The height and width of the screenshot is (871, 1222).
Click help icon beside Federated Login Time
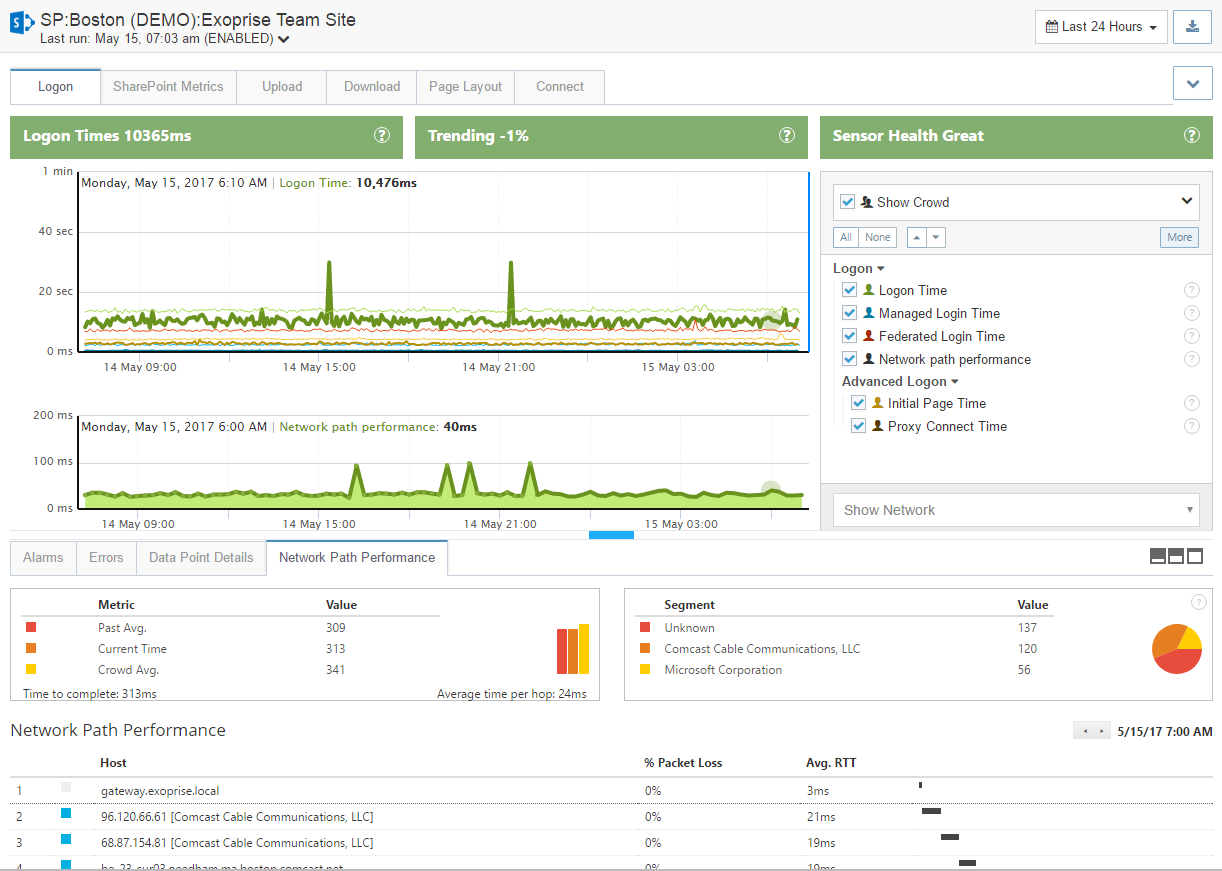(x=1191, y=336)
